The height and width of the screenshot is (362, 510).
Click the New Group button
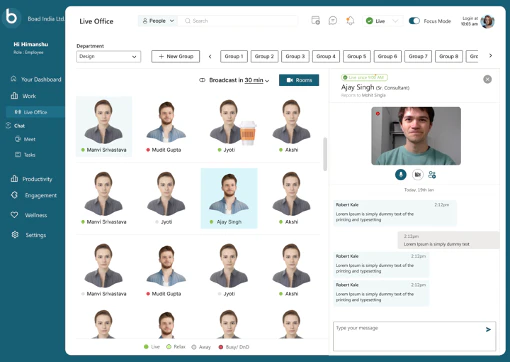[176, 56]
